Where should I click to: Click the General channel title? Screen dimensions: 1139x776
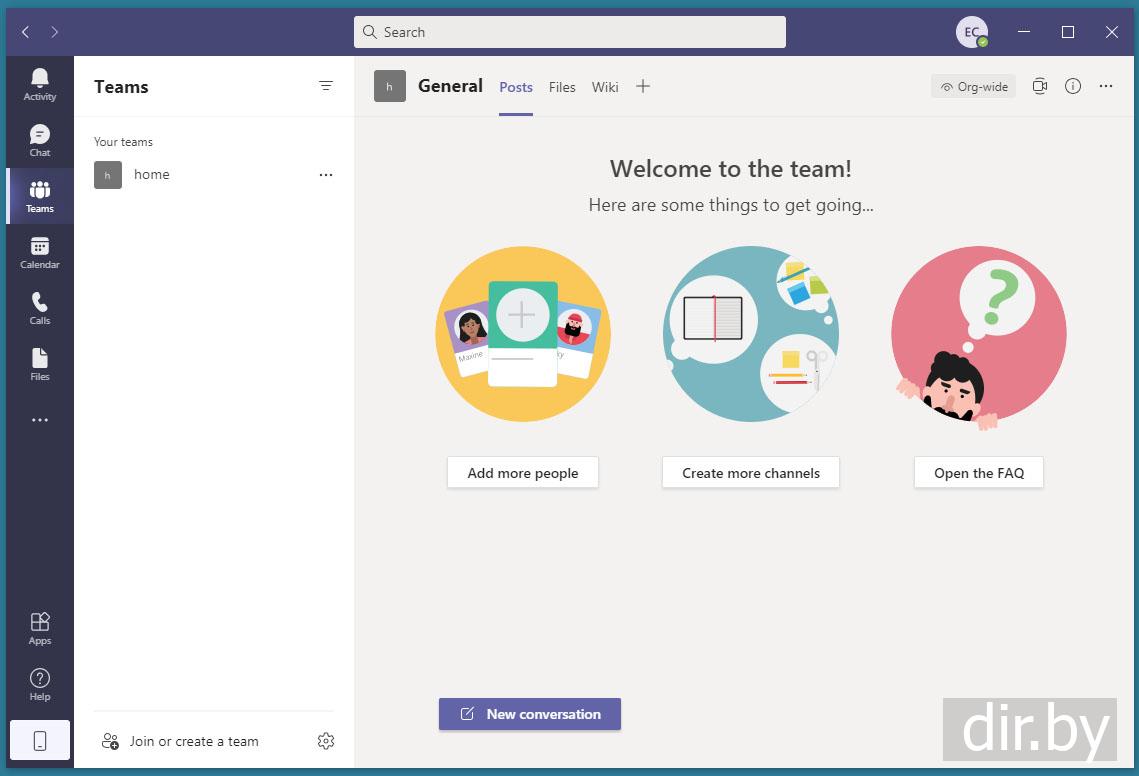[x=450, y=86]
